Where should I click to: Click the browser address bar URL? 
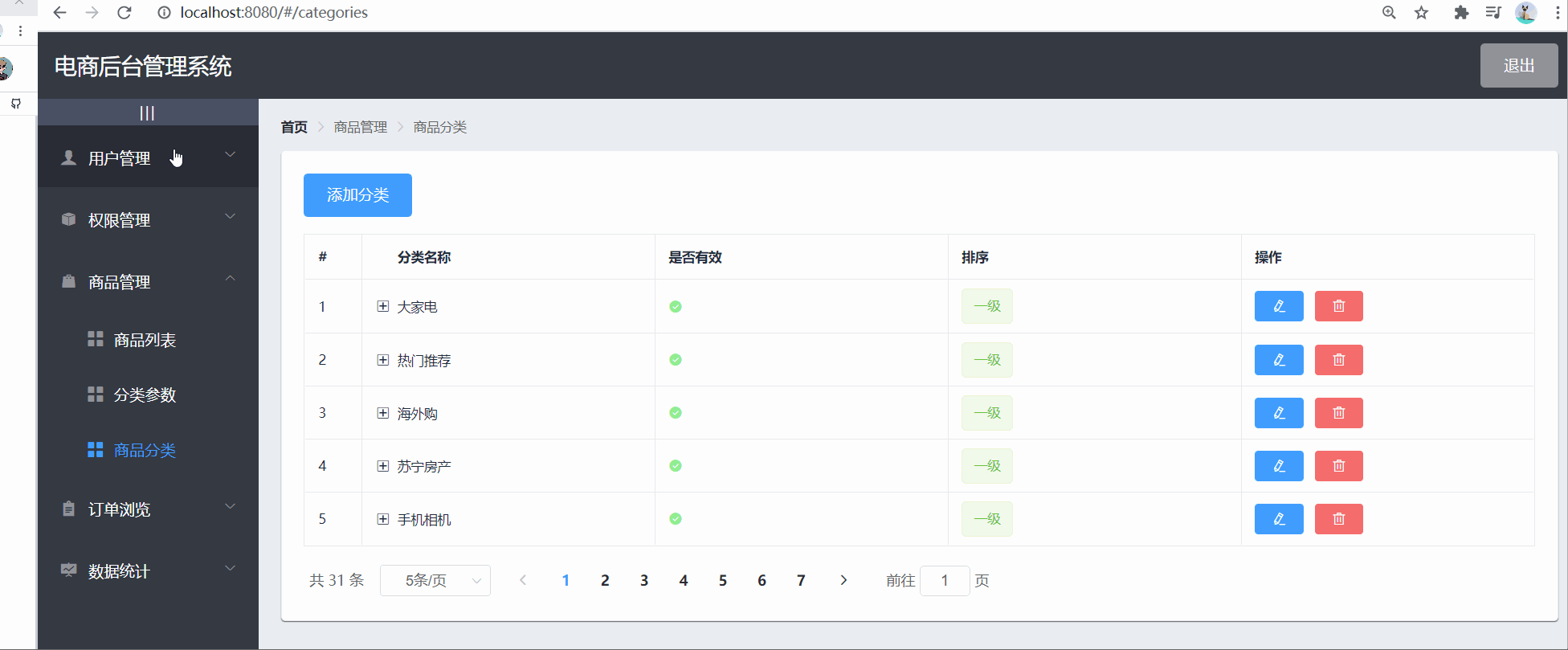coord(274,13)
